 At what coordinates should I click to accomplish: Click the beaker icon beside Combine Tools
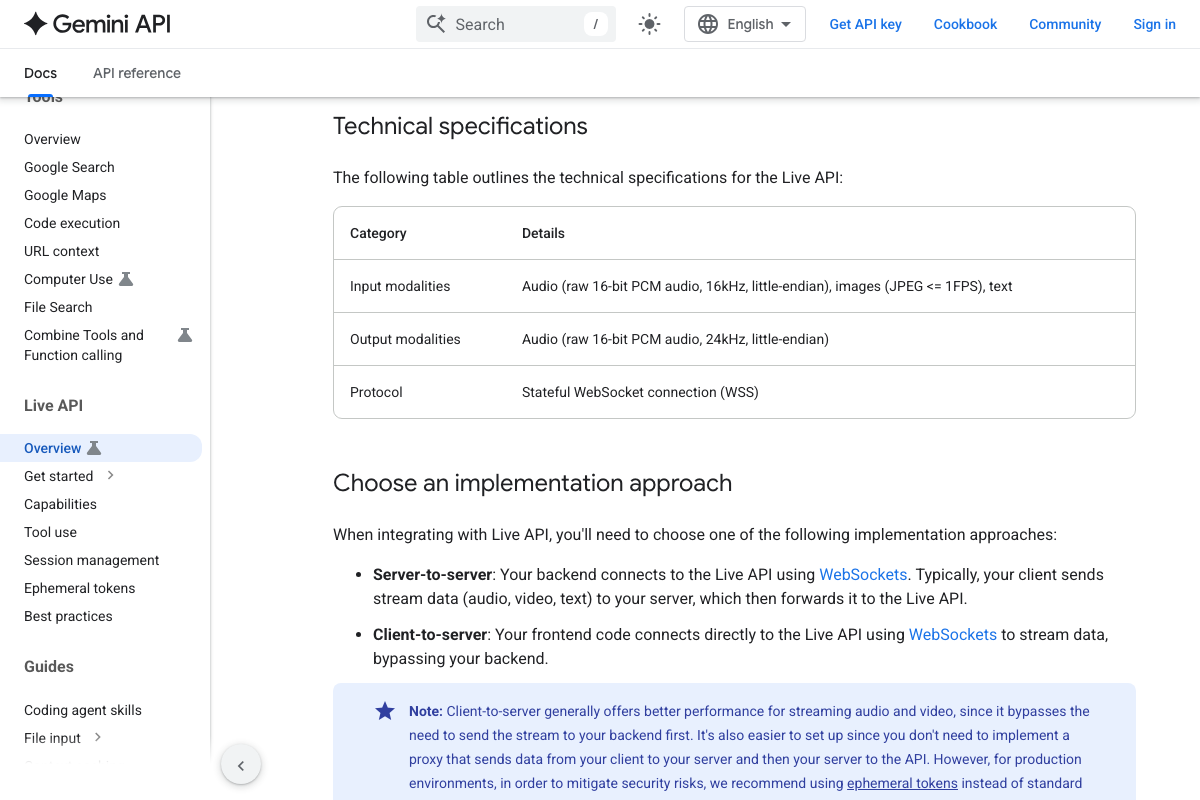click(185, 335)
